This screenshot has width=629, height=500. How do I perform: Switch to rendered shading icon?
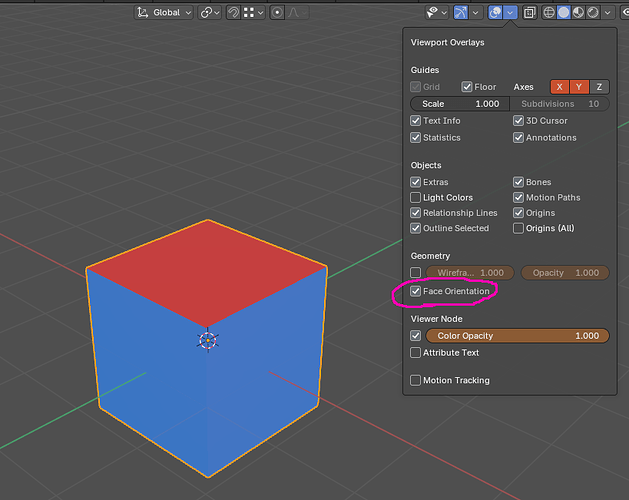[593, 12]
